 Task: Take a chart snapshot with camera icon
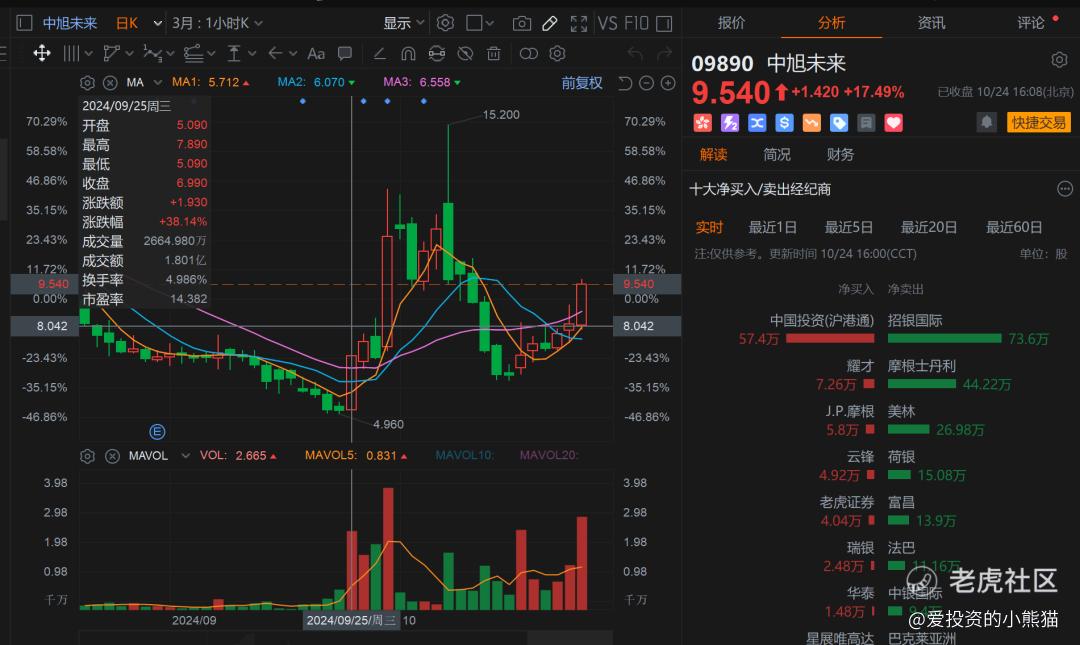point(521,23)
